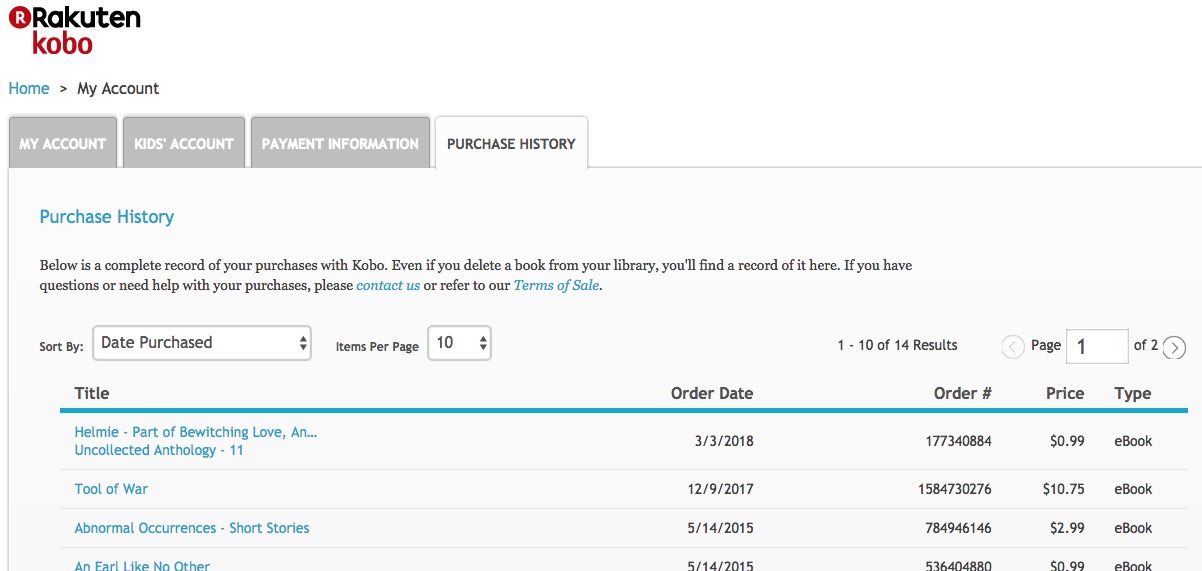1202x571 pixels.
Task: Switch to the My Account tab
Action: [x=63, y=143]
